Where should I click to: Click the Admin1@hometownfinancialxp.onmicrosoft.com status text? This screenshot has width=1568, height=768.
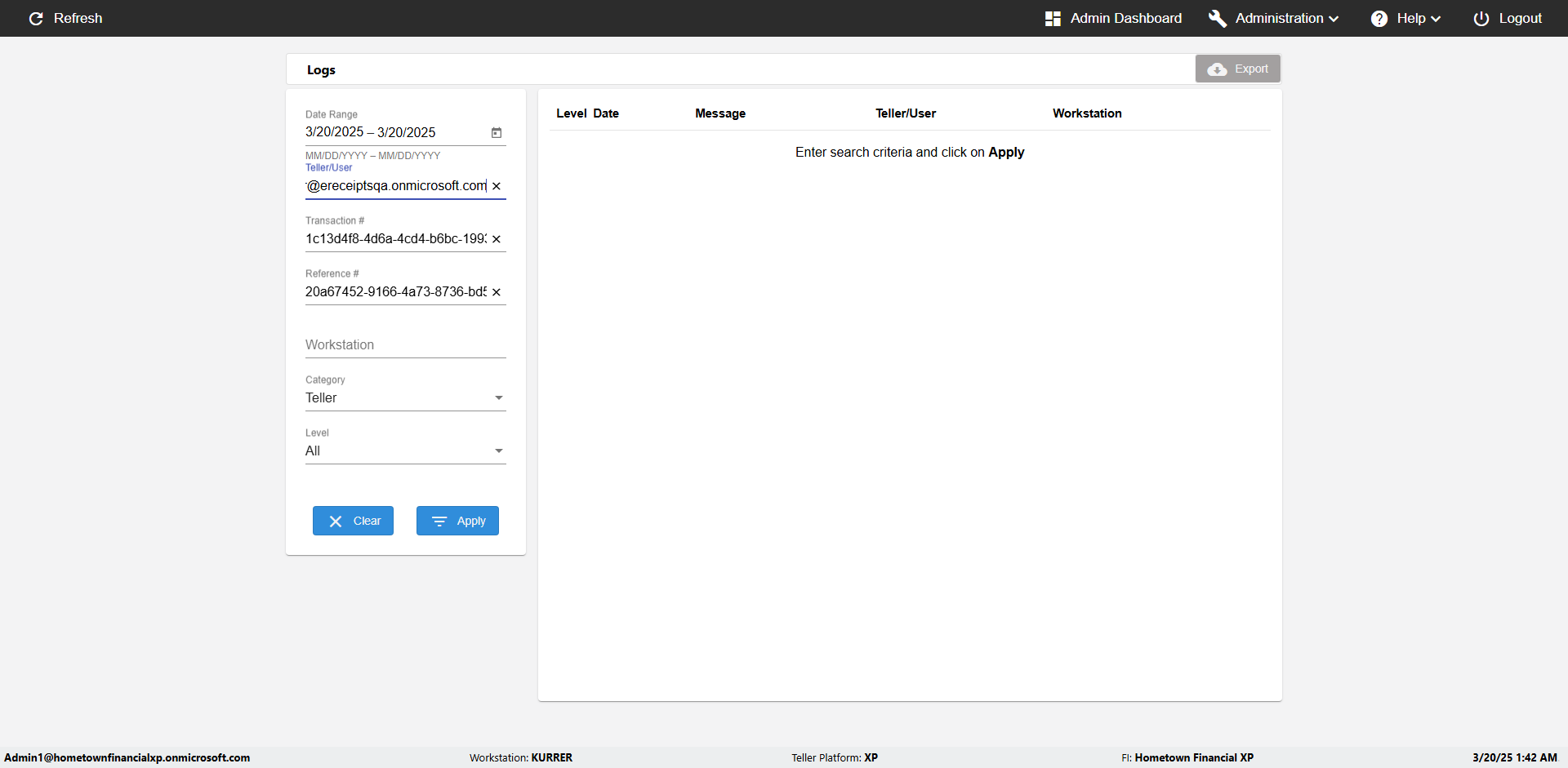(127, 757)
